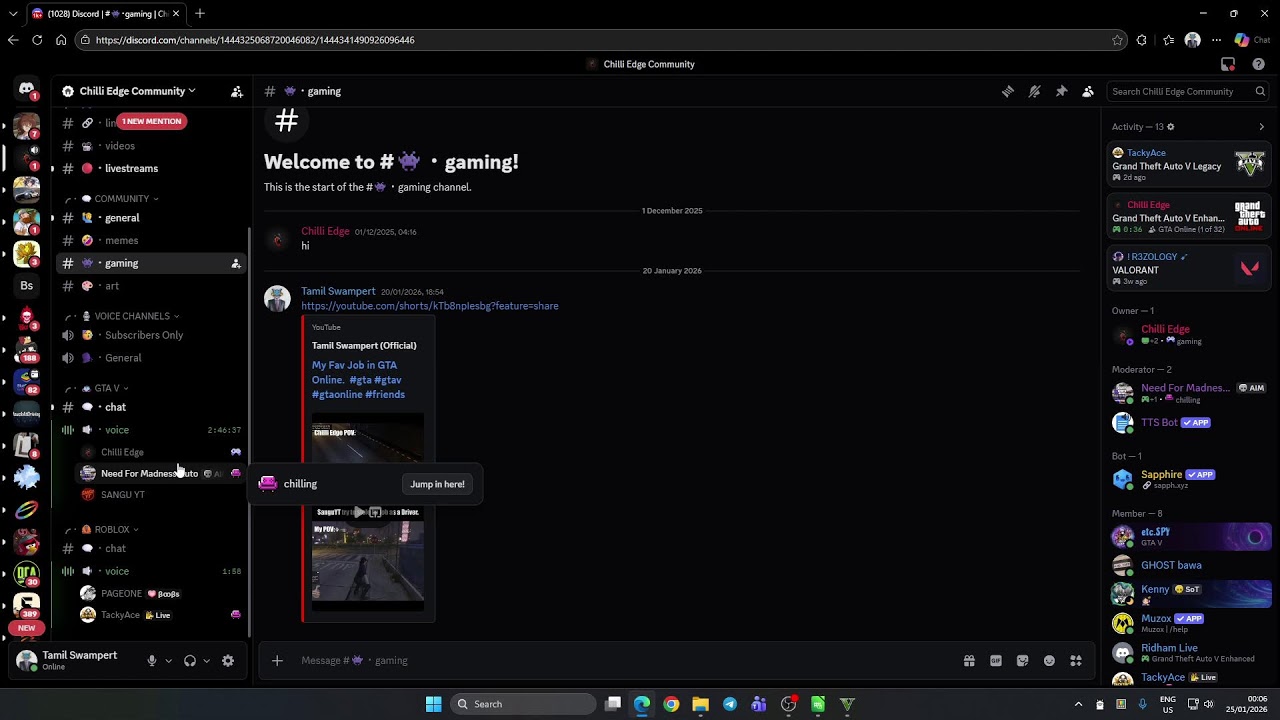Image resolution: width=1280 pixels, height=720 pixels.
Task: Open the Inbox icon in title bar
Action: 1228,64
